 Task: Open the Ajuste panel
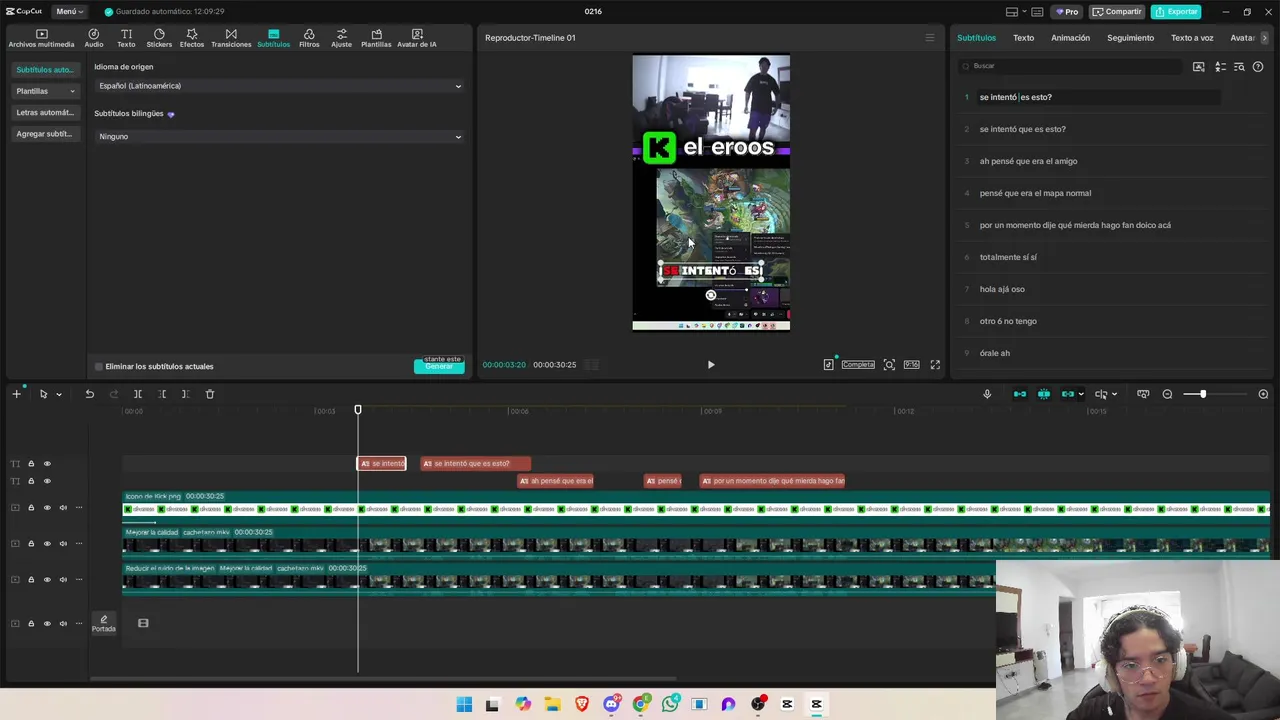341,38
